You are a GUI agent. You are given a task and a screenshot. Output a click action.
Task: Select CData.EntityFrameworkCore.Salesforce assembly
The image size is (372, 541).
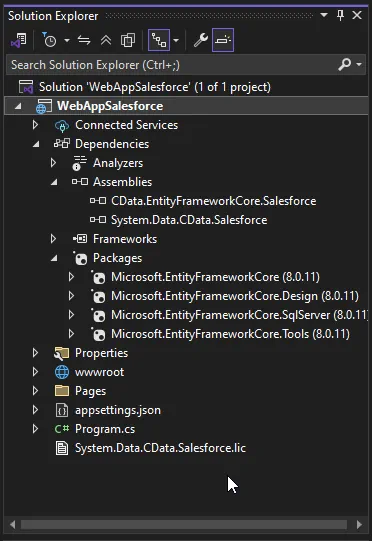(x=214, y=201)
